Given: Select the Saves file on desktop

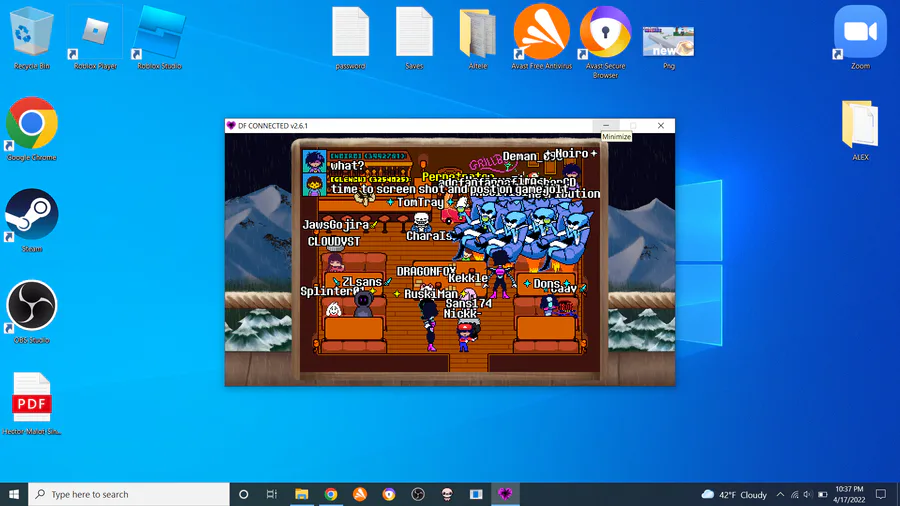Looking at the screenshot, I should 414,38.
